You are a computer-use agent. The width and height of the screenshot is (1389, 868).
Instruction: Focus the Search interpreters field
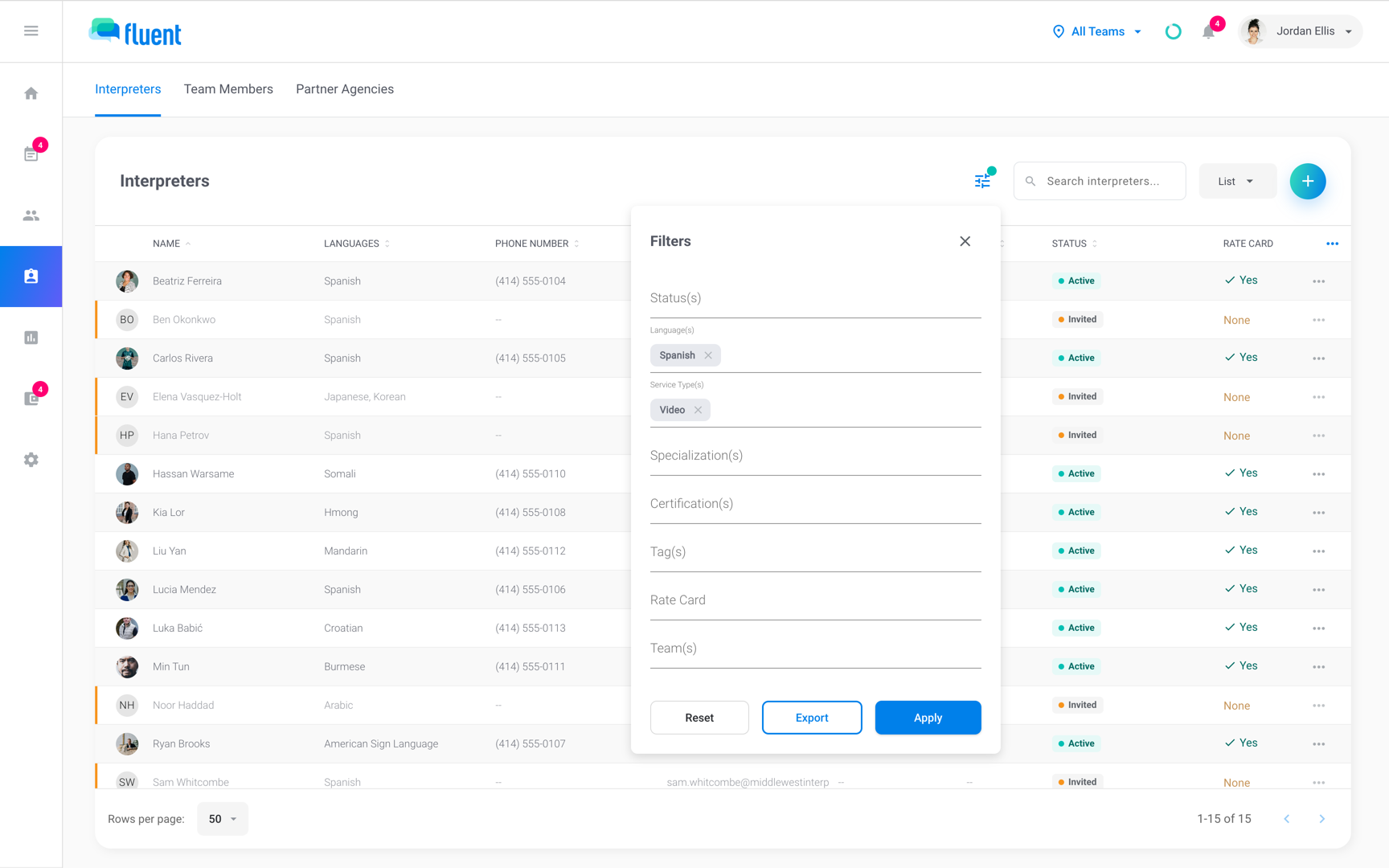click(1099, 181)
